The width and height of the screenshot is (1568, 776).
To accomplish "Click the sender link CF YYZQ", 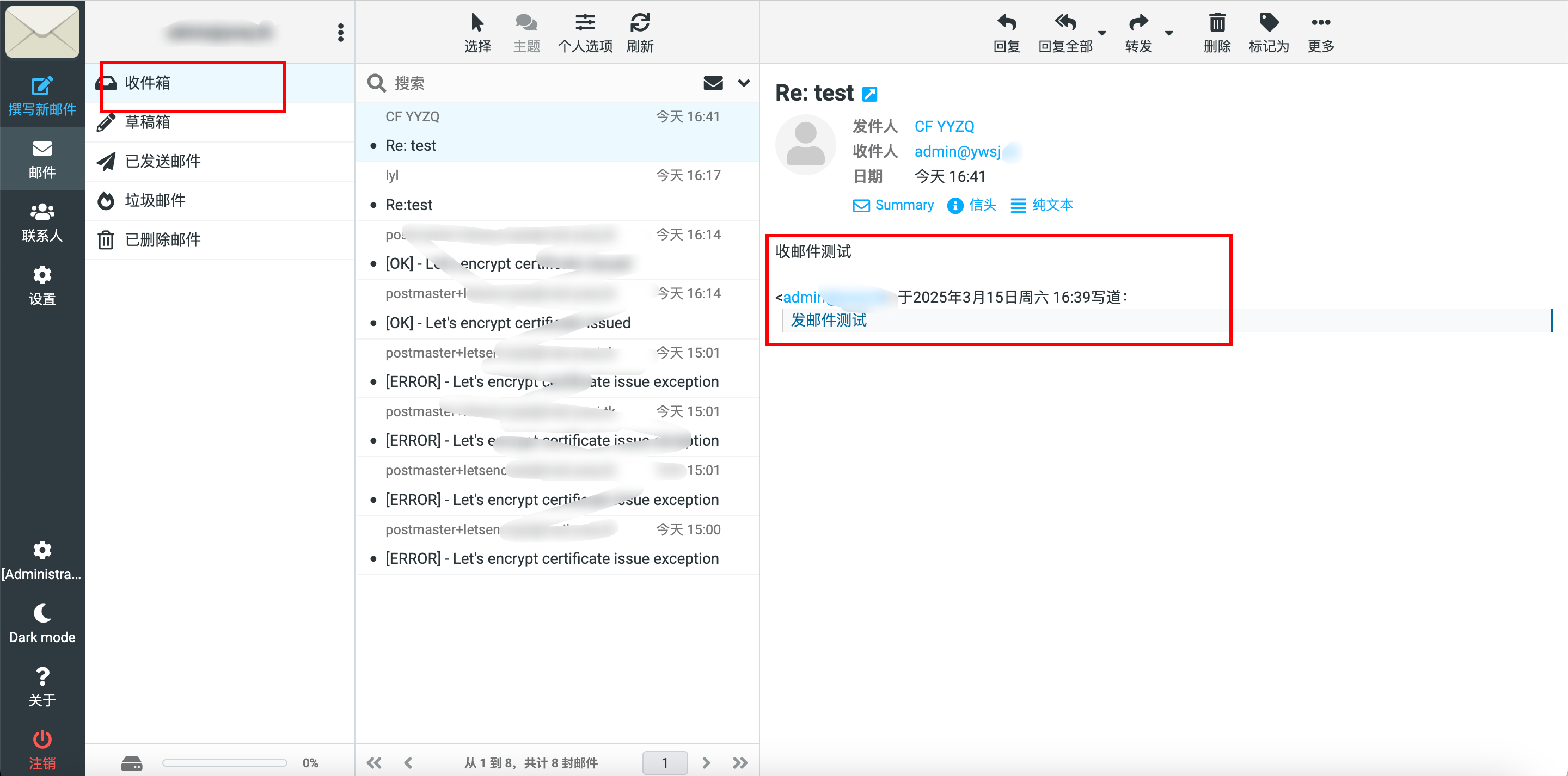I will click(944, 127).
